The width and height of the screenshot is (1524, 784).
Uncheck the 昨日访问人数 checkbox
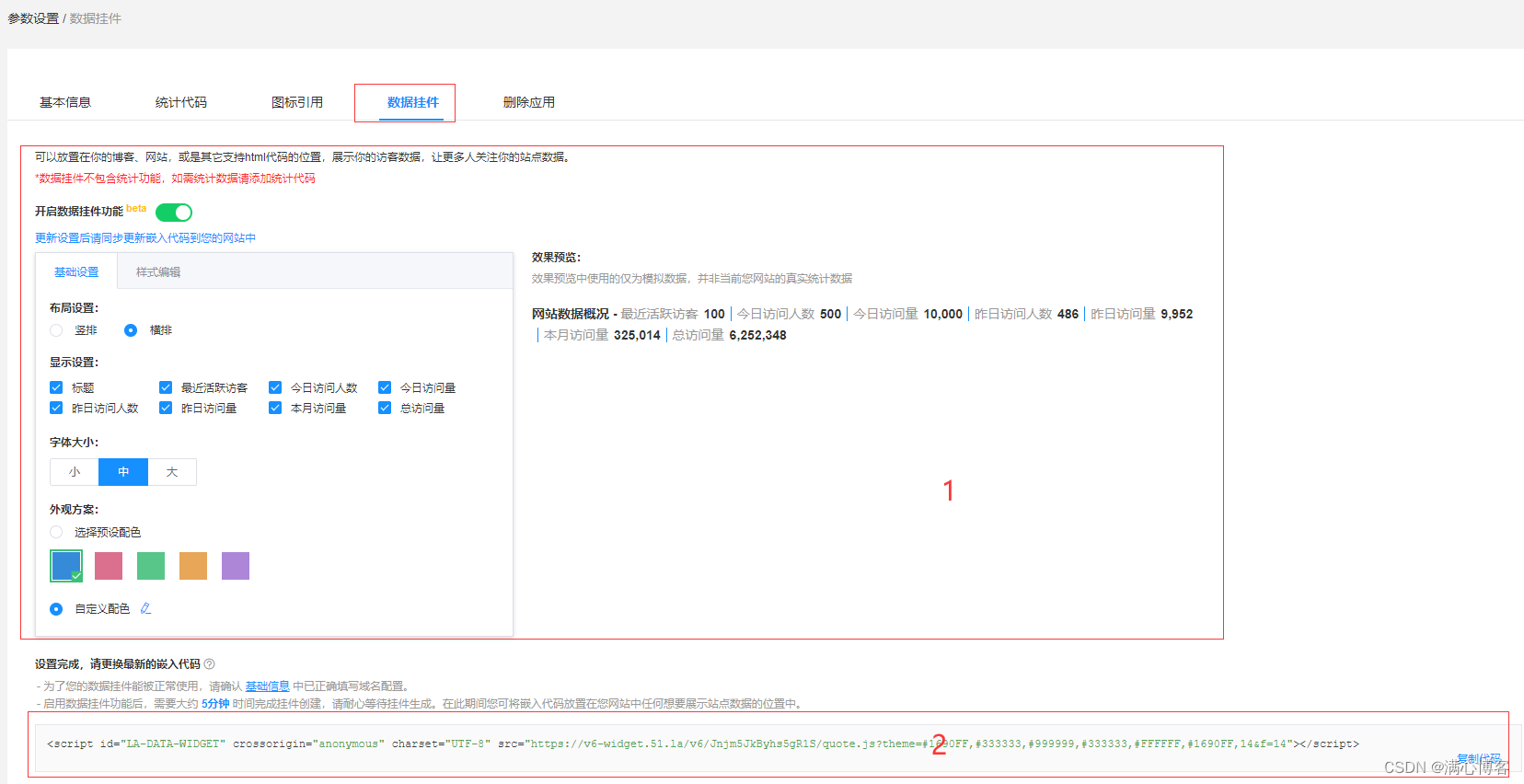point(56,408)
